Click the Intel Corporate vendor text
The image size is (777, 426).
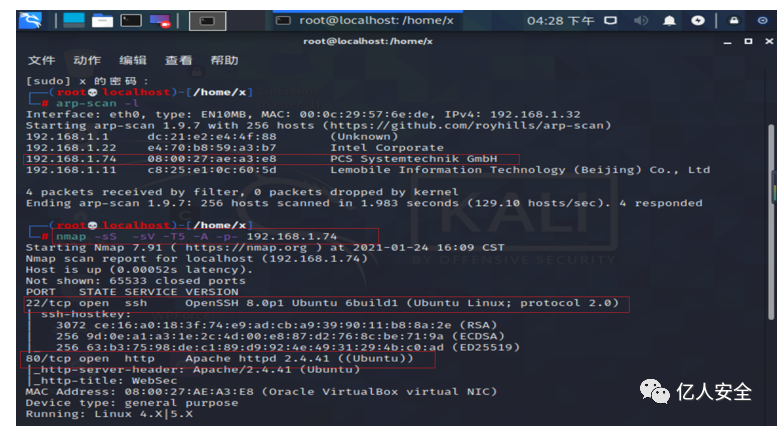tap(387, 148)
